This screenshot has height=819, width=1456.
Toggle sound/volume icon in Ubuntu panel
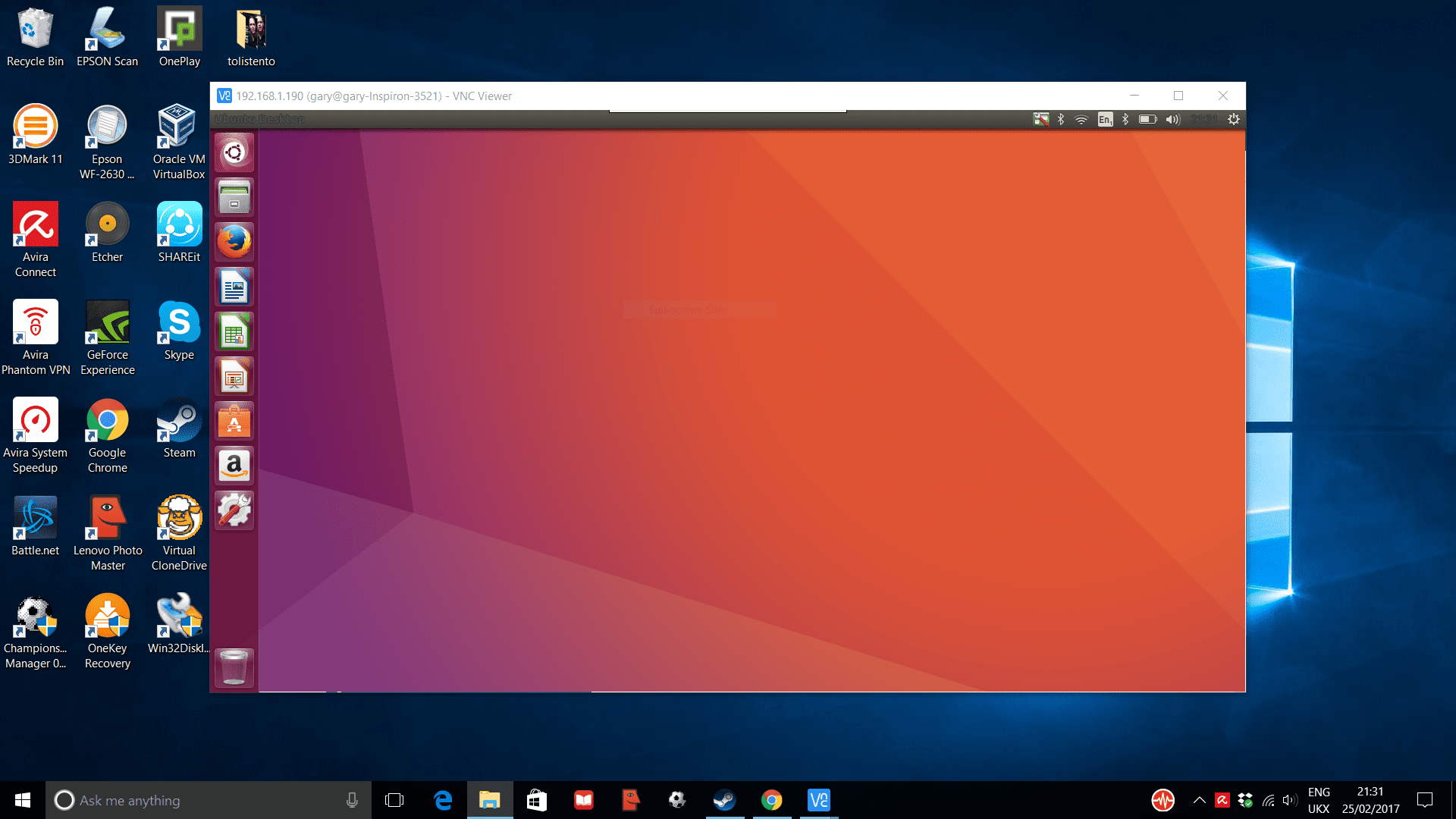pos(1172,119)
